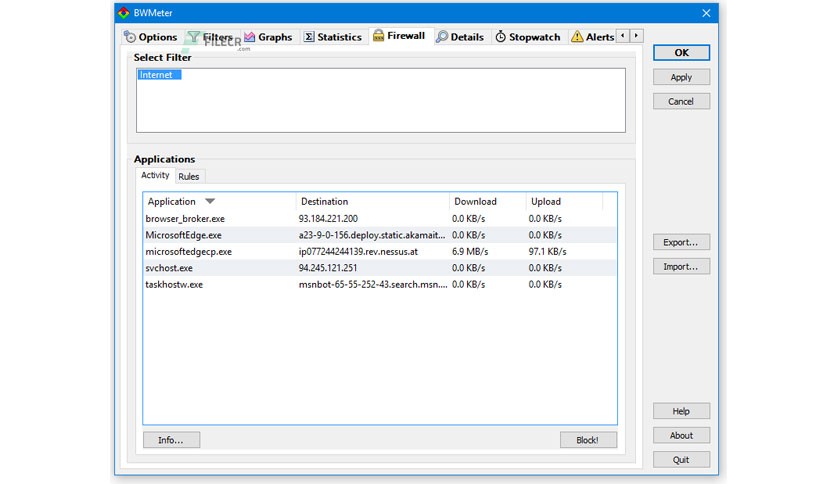
Task: Select the Firewall tab
Action: pos(399,36)
